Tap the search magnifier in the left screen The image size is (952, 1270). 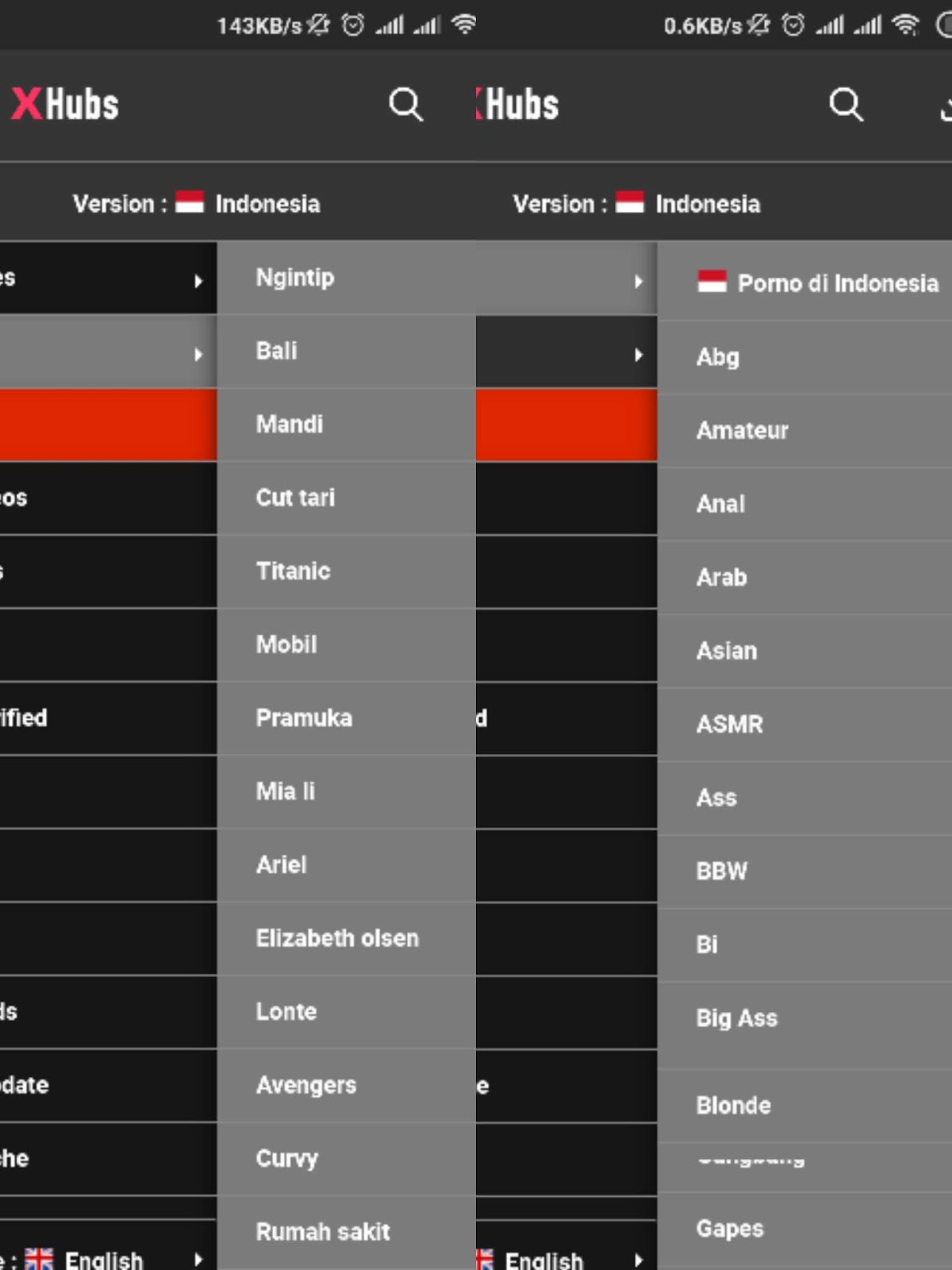[405, 104]
